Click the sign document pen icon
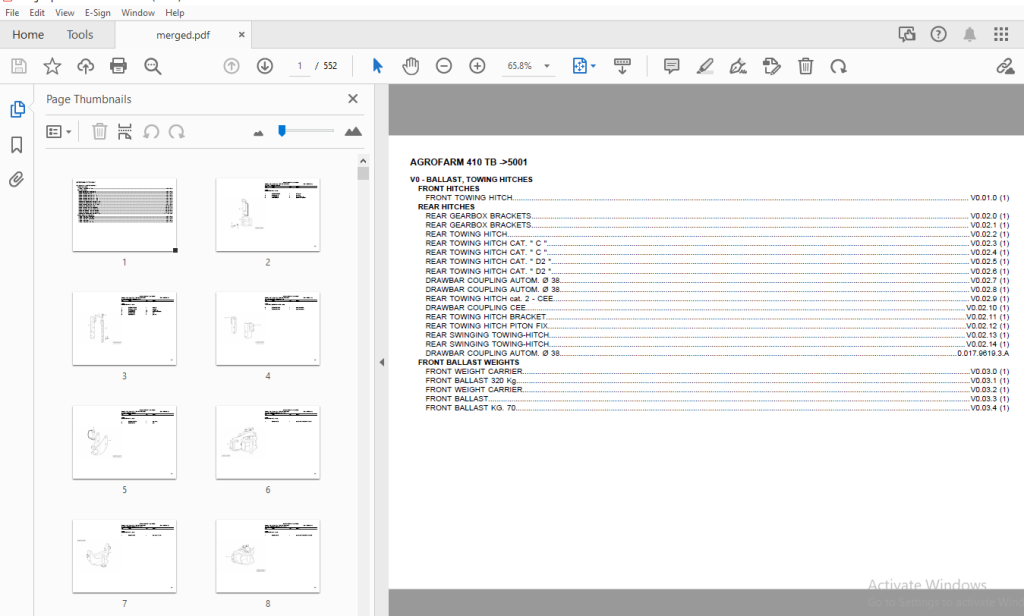Viewport: 1024px width, 616px height. coord(738,66)
